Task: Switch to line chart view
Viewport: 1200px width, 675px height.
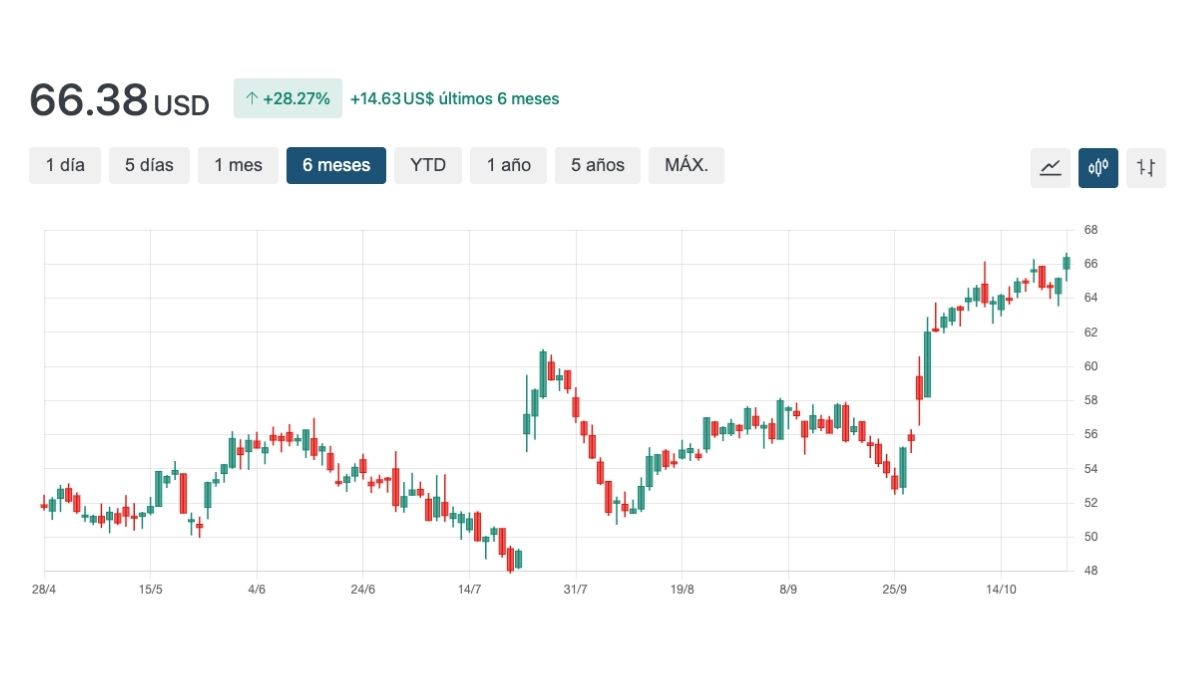Action: click(x=1050, y=167)
